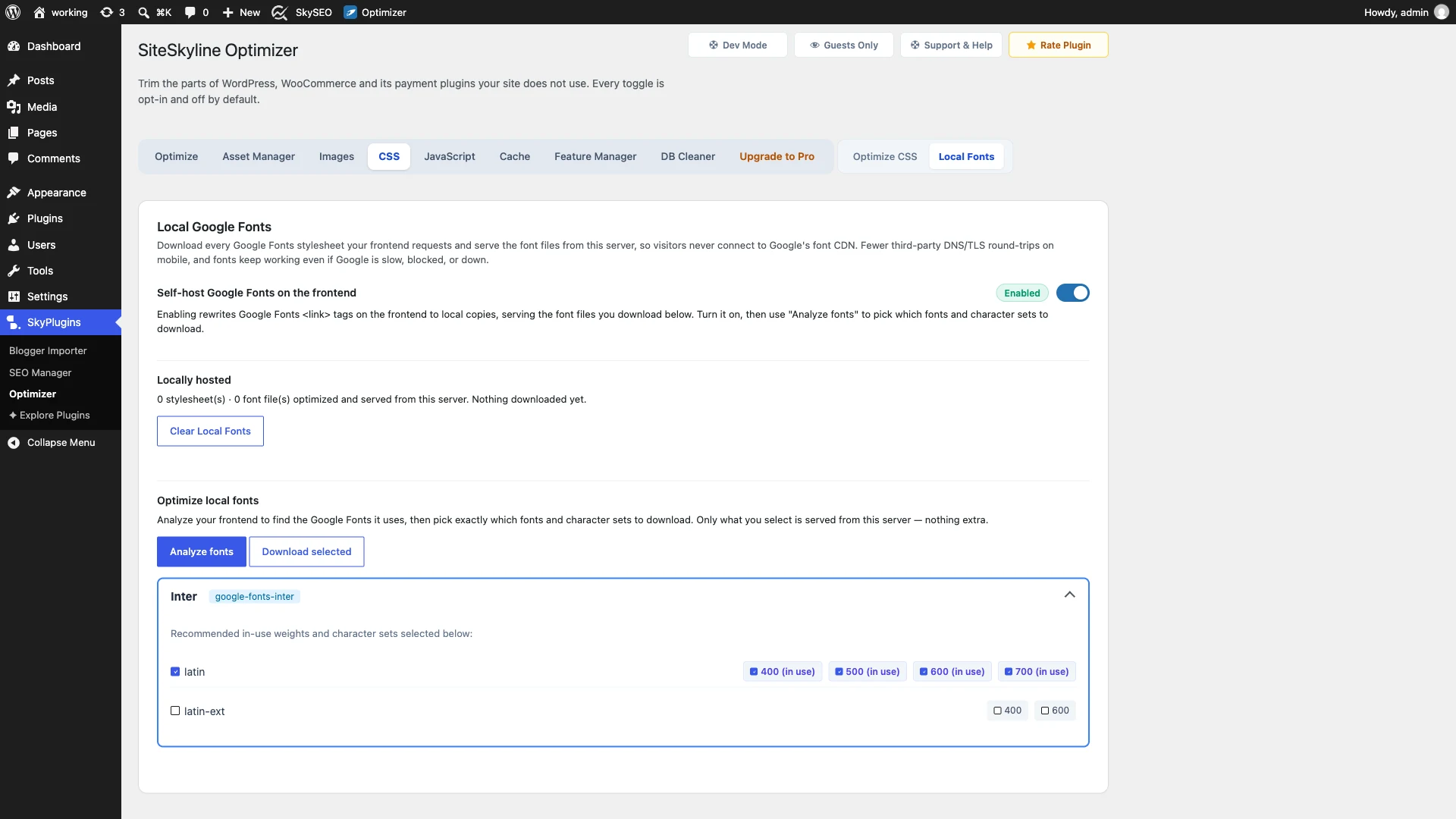
Task: Open the comments bubble icon in admin bar
Action: (190, 12)
